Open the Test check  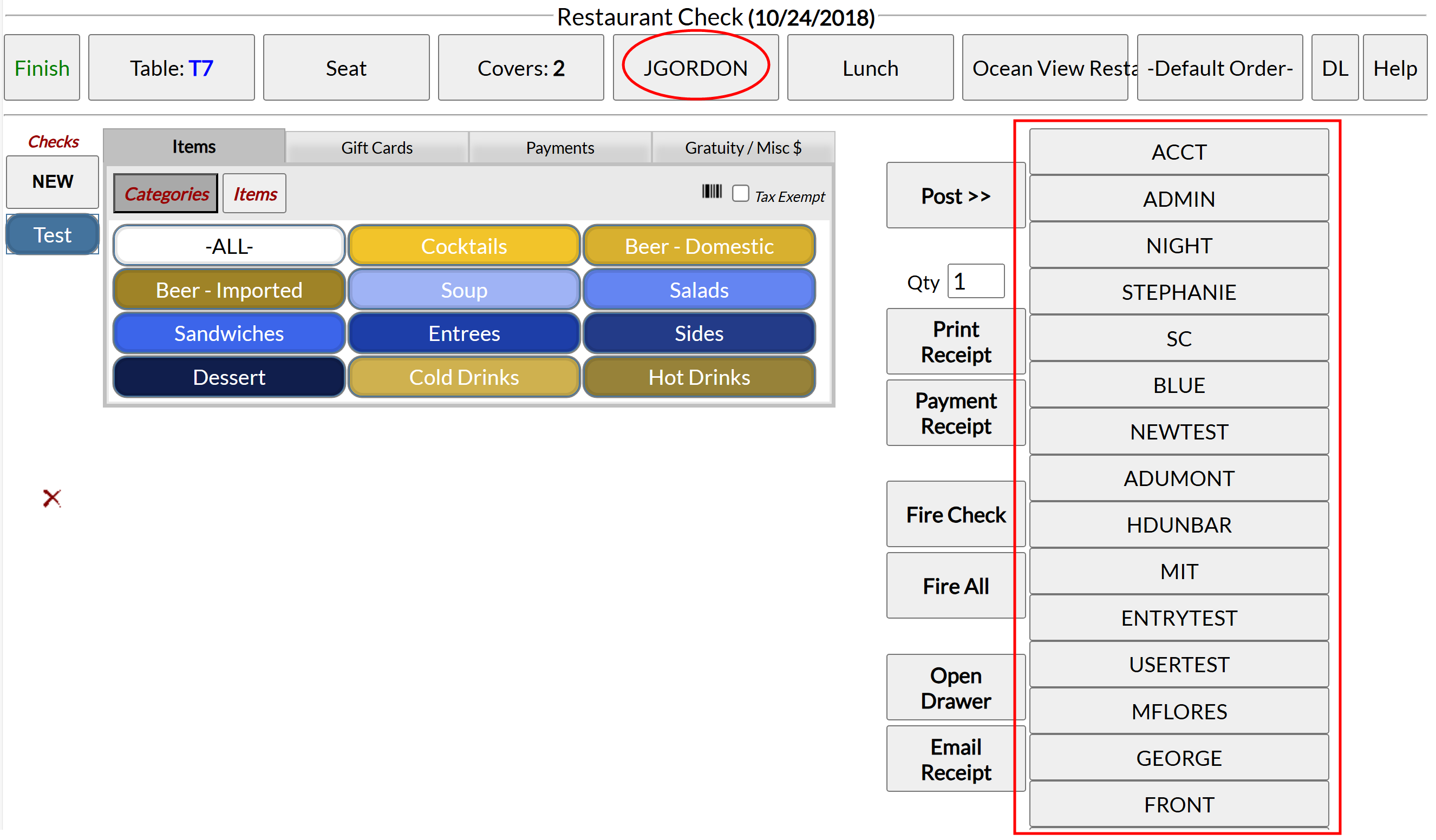click(53, 235)
